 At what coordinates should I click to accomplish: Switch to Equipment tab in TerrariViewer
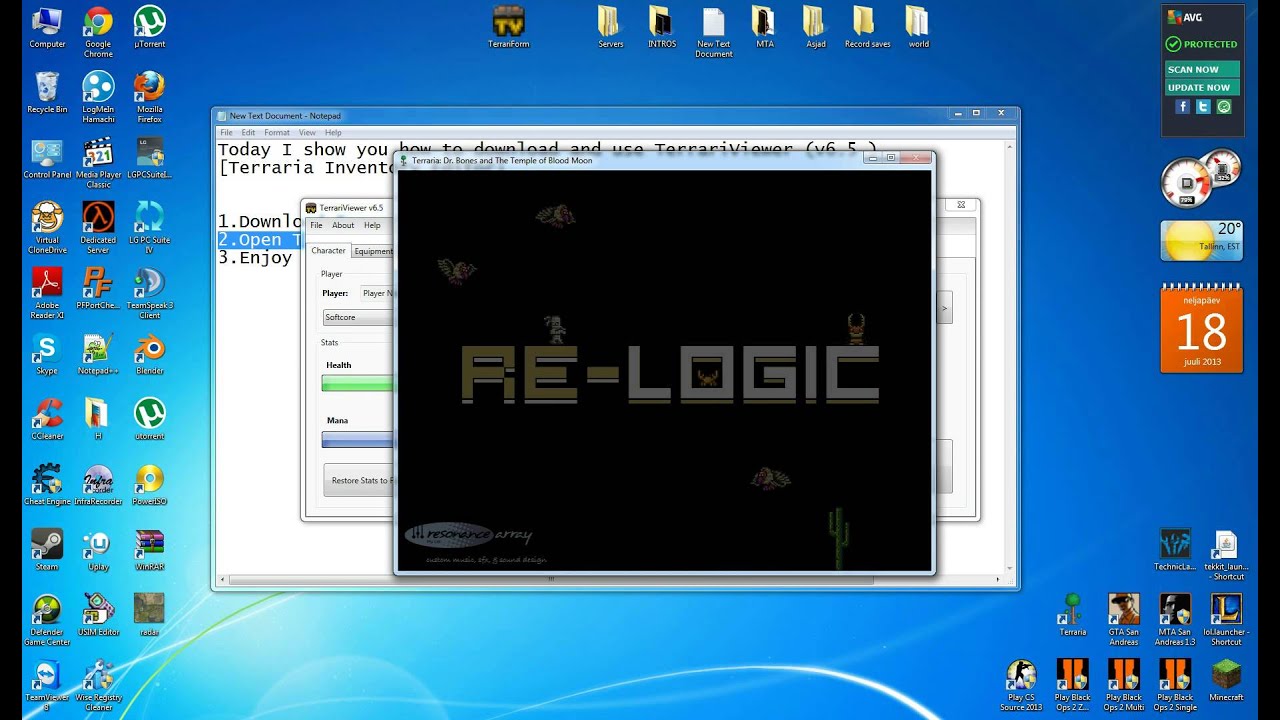click(373, 251)
